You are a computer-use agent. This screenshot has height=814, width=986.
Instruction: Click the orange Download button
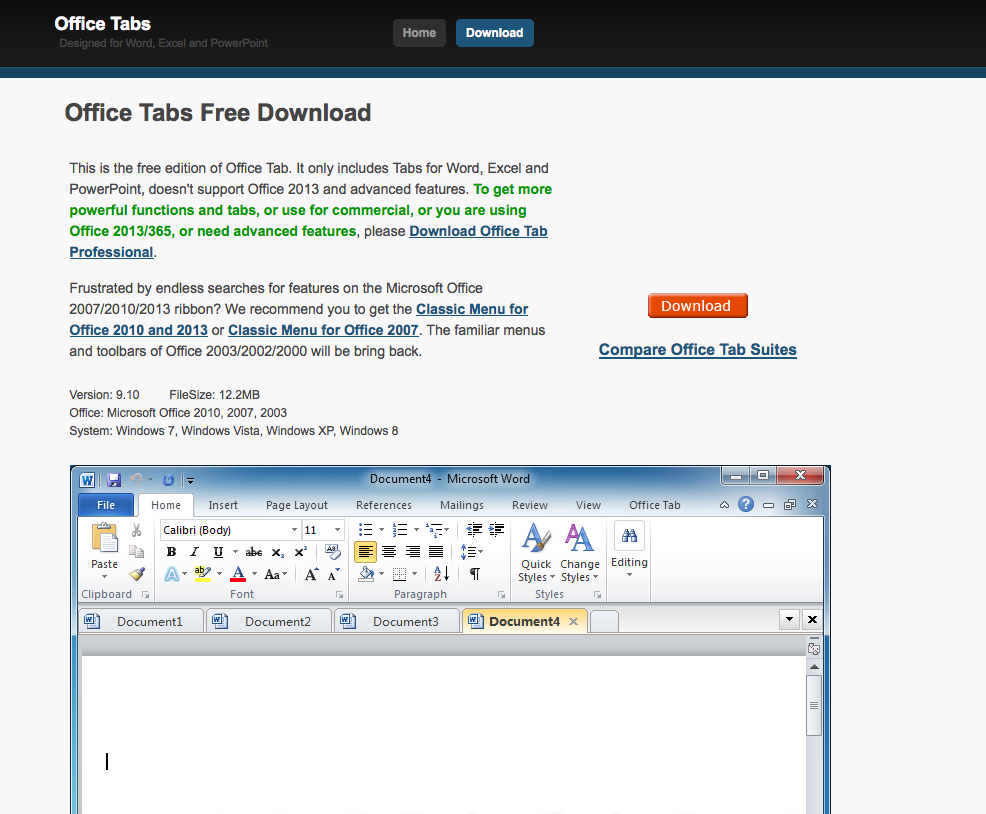(x=697, y=306)
